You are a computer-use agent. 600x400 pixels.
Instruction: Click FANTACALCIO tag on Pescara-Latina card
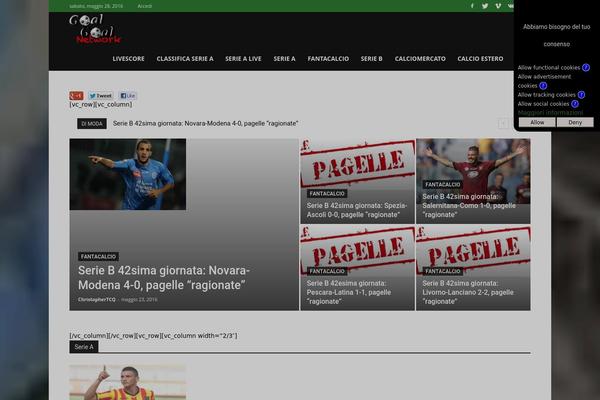327,271
